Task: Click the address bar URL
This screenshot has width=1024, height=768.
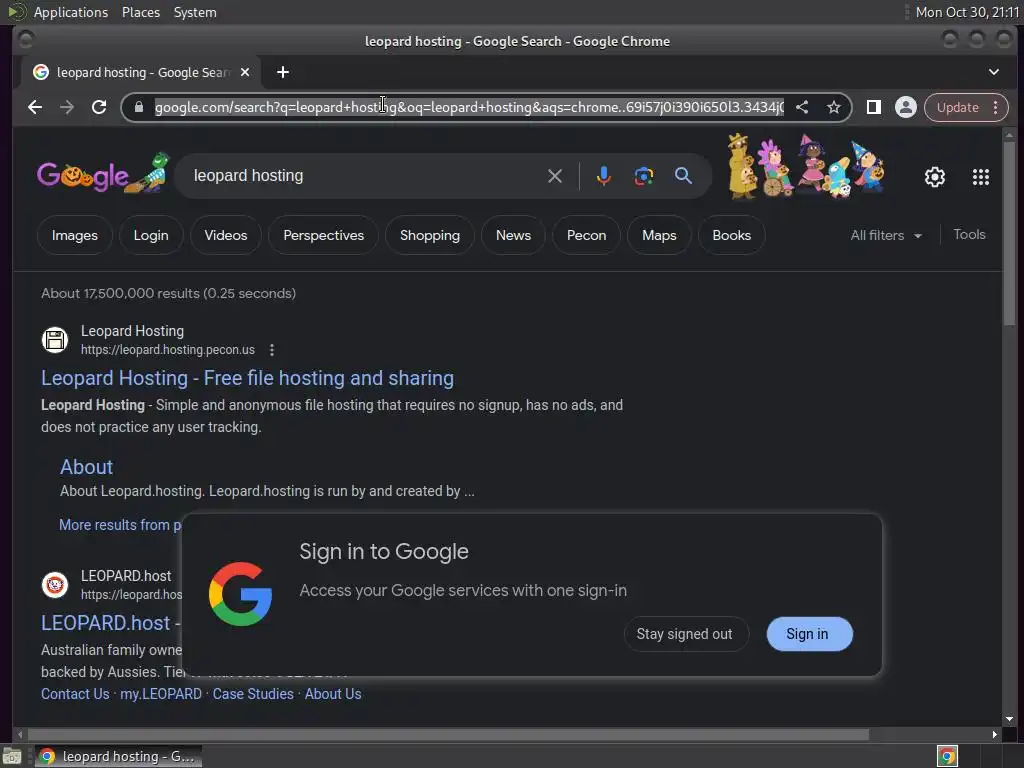Action: pyautogui.click(x=469, y=107)
